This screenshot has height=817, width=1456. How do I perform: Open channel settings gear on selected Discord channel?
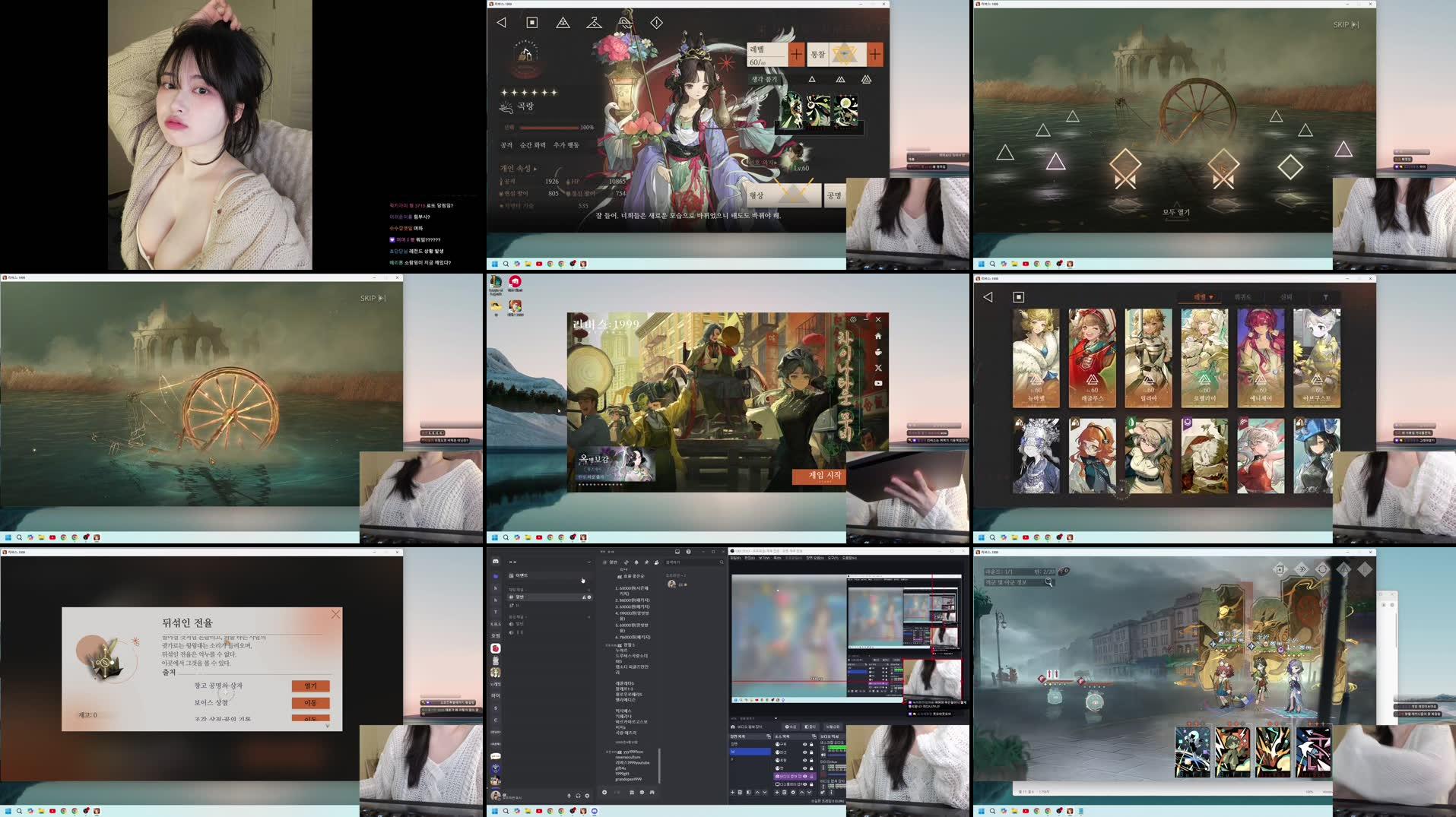point(589,597)
